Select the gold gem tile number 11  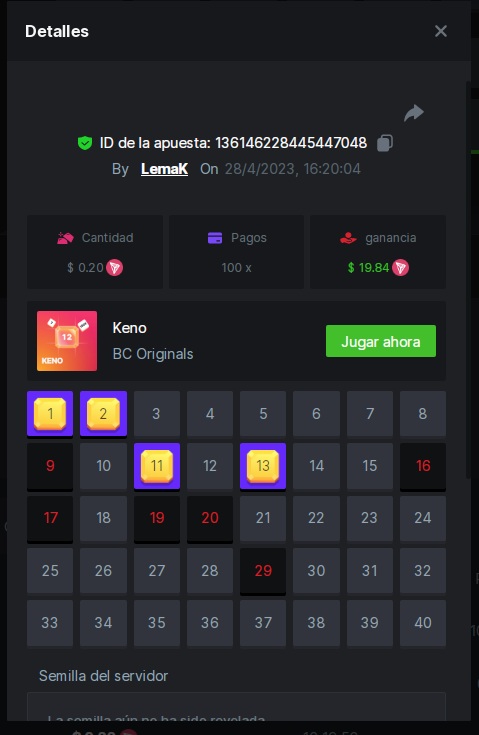tap(157, 466)
